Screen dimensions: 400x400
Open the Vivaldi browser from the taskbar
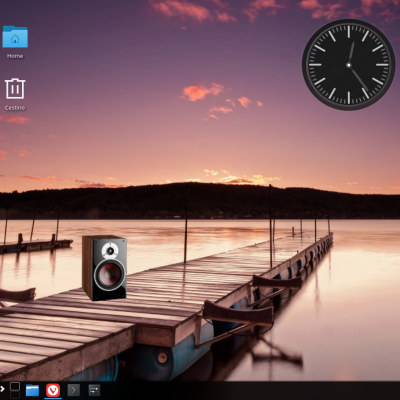53,390
